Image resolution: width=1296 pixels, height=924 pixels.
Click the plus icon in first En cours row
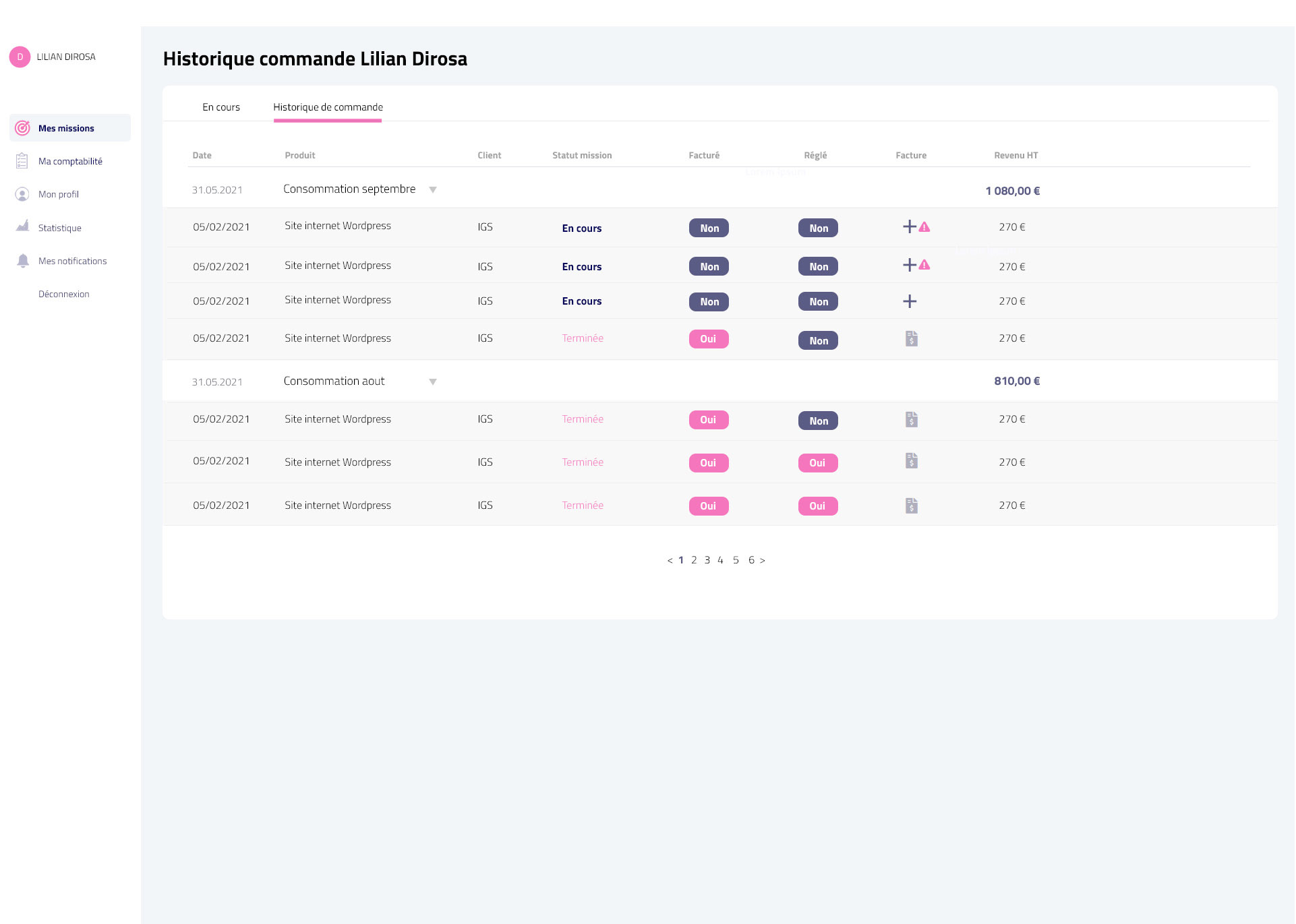[x=909, y=226]
